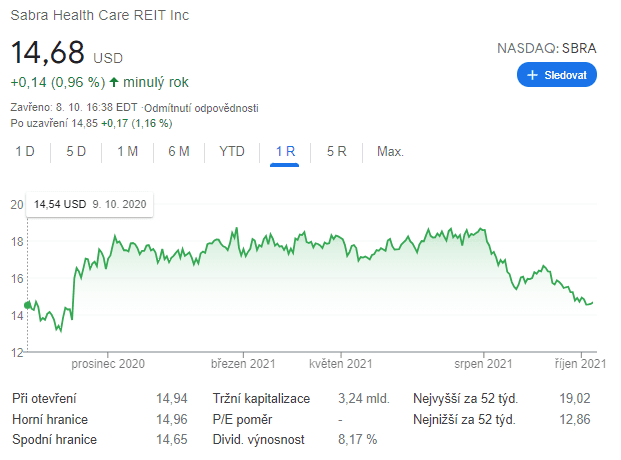Click the 14,54 USD chart tooltip
This screenshot has width=621, height=460.
point(90,205)
